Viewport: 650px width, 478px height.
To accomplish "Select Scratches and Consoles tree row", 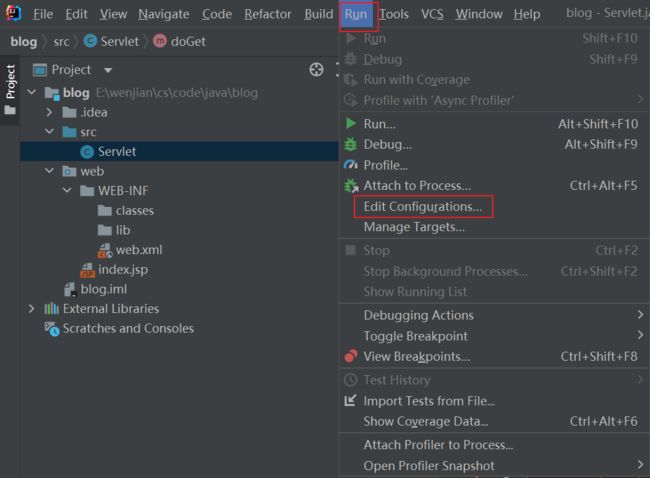I will coord(128,328).
